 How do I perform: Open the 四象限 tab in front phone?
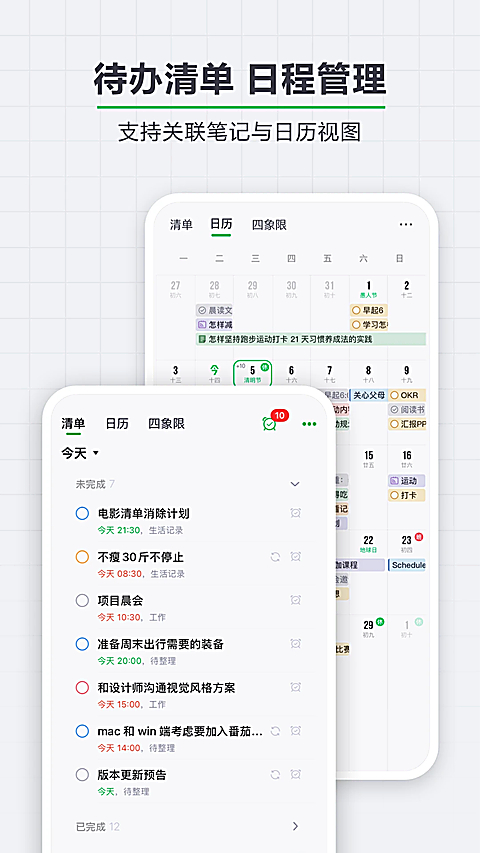[167, 424]
